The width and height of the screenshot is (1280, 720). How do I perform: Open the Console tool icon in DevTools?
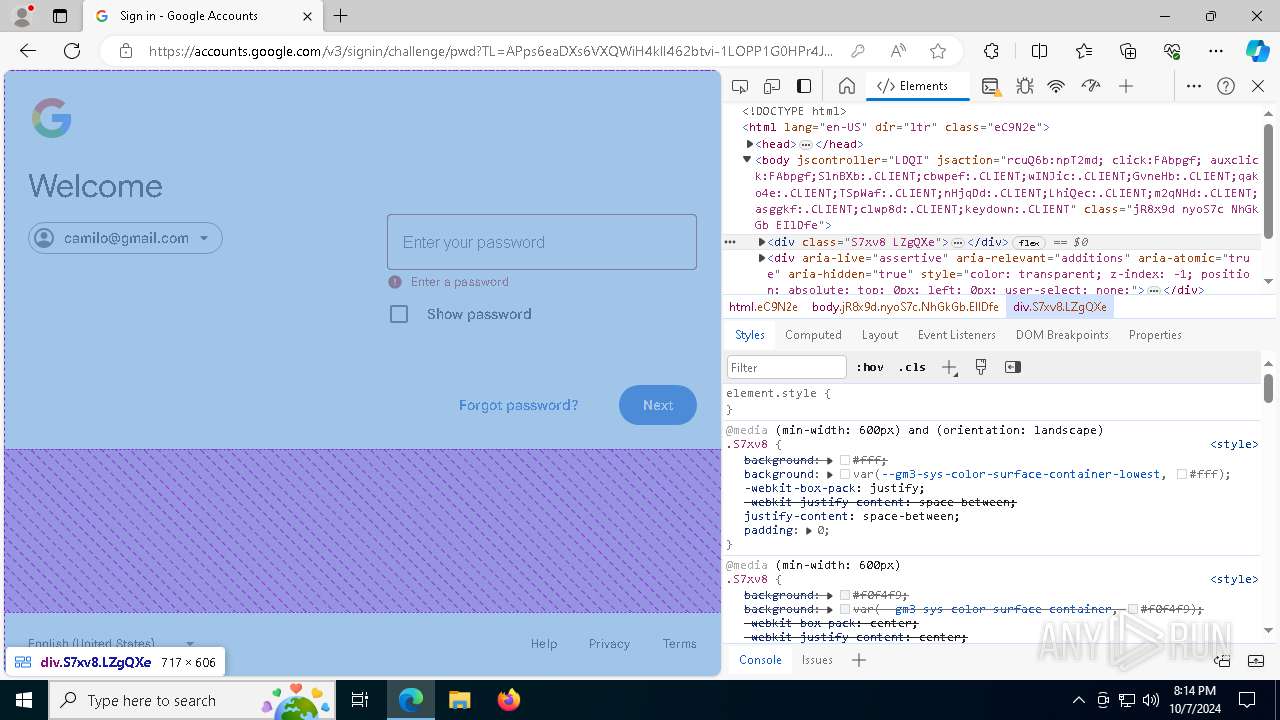(x=990, y=87)
